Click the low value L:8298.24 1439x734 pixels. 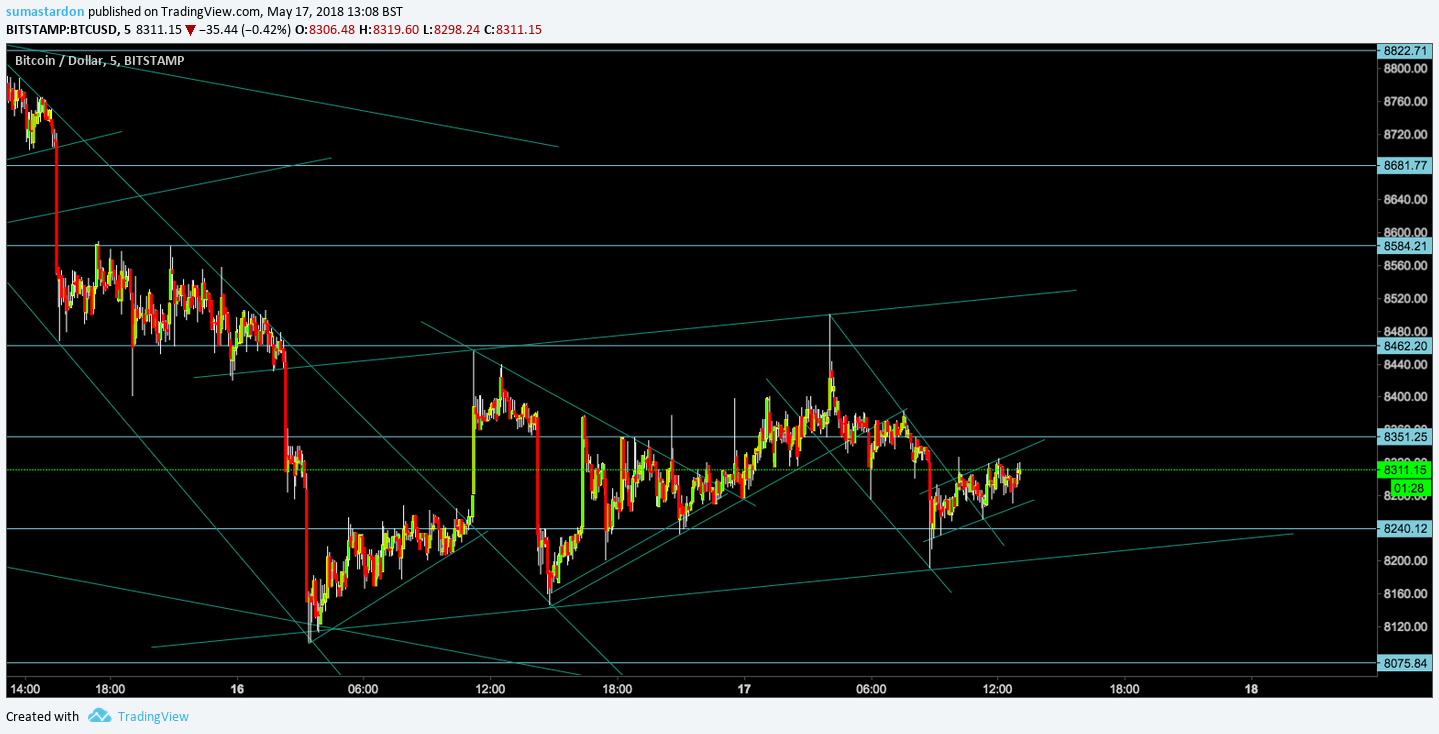[452, 29]
